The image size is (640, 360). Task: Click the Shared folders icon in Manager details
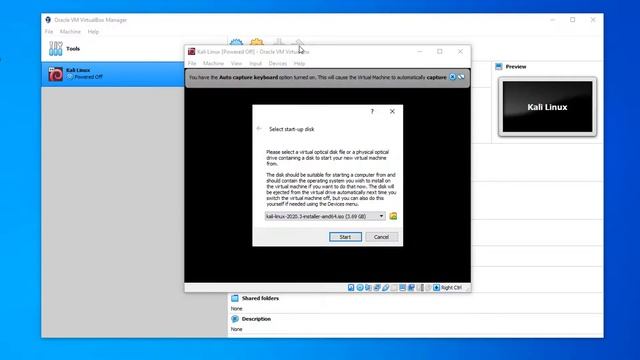click(x=235, y=298)
